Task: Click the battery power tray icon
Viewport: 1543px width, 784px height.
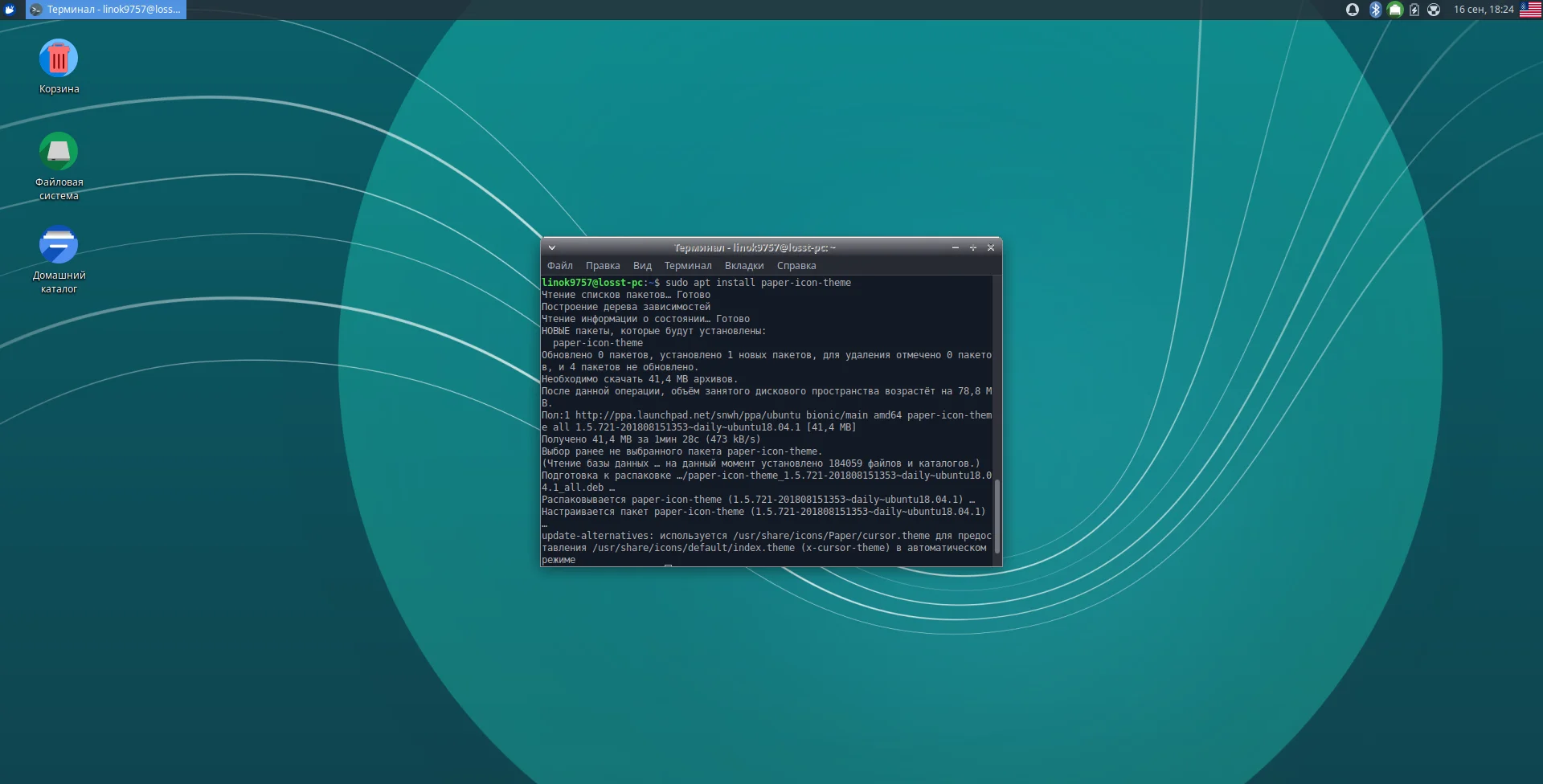Action: coord(1414,10)
